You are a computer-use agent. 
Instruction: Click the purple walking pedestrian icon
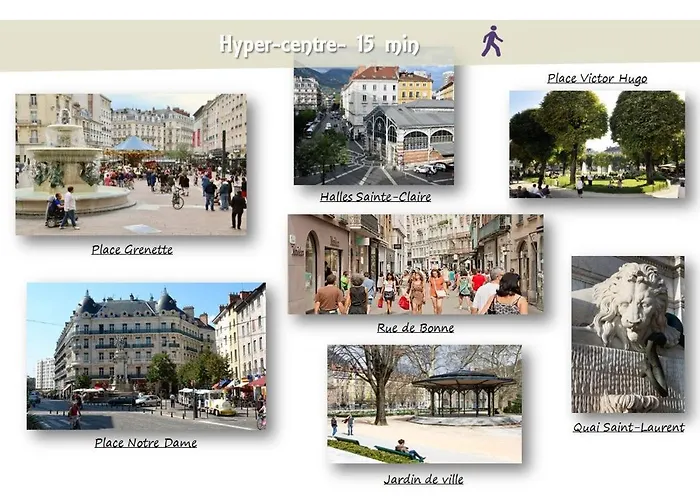[491, 42]
